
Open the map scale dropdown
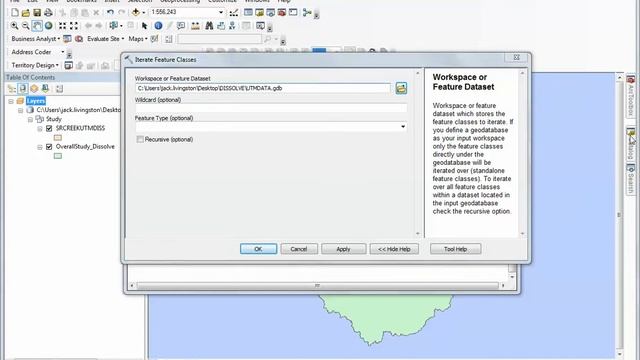221,13
